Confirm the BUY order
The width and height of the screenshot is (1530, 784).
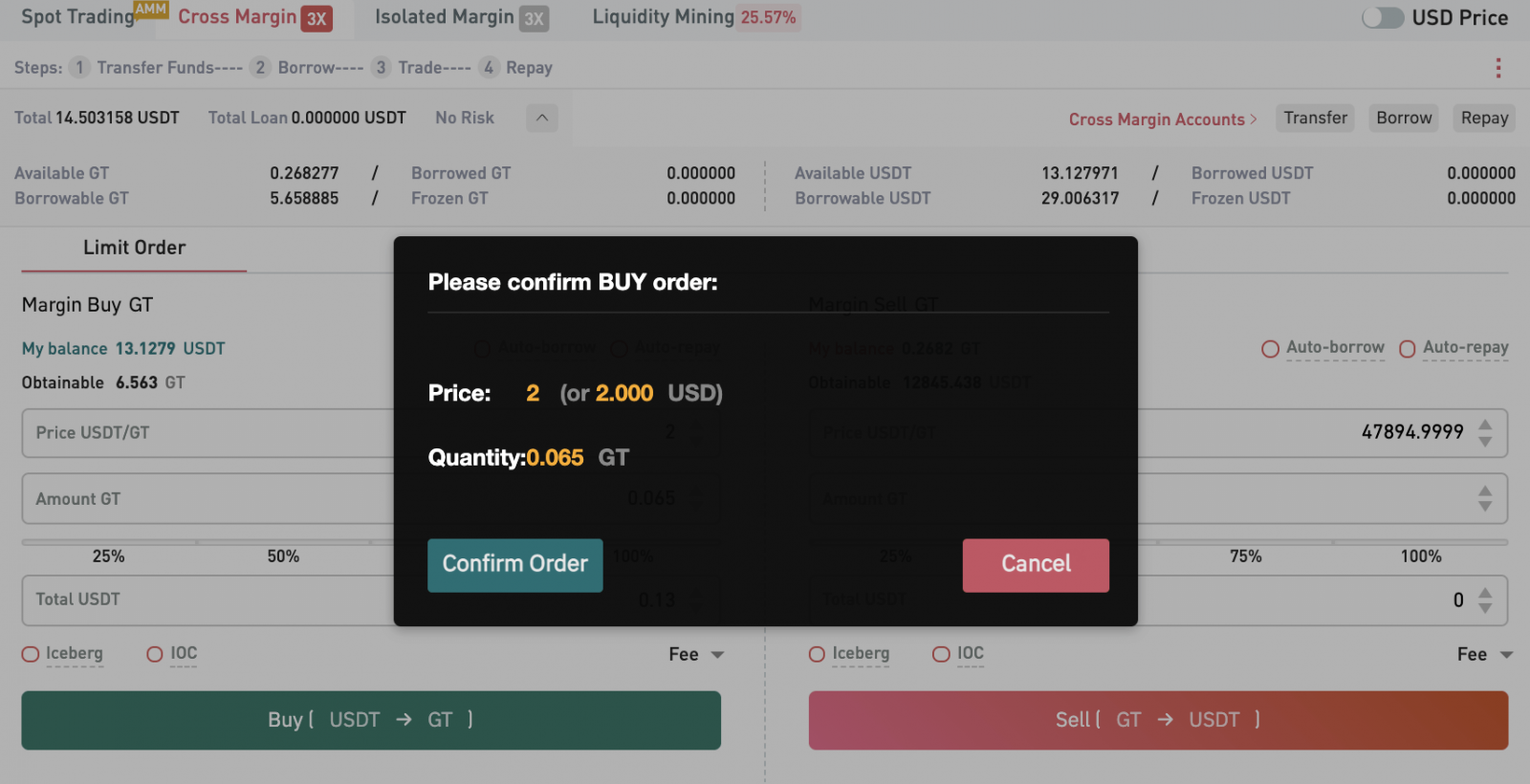point(514,565)
